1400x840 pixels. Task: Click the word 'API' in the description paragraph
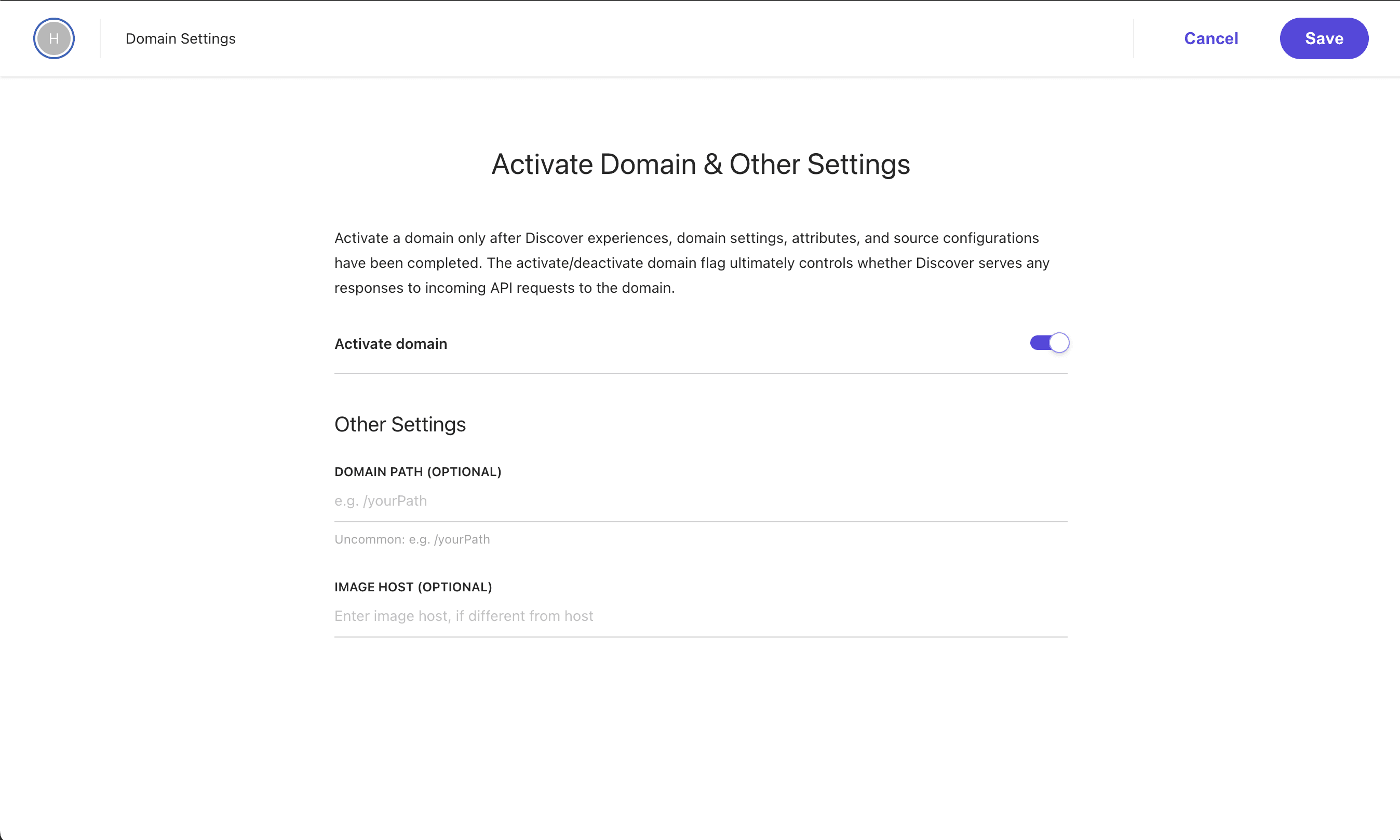tap(501, 288)
